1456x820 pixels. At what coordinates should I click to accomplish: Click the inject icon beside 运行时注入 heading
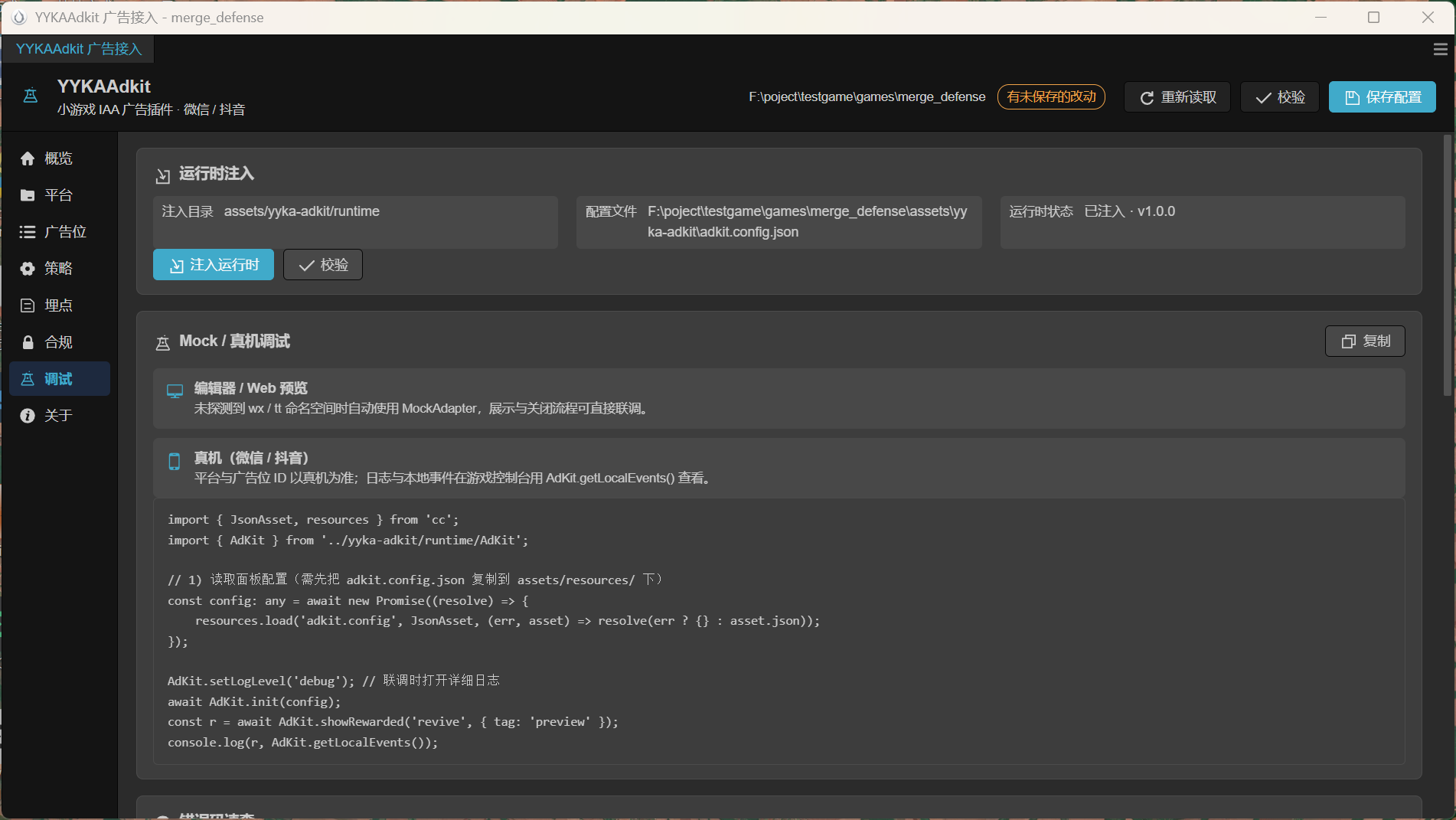coord(163,176)
